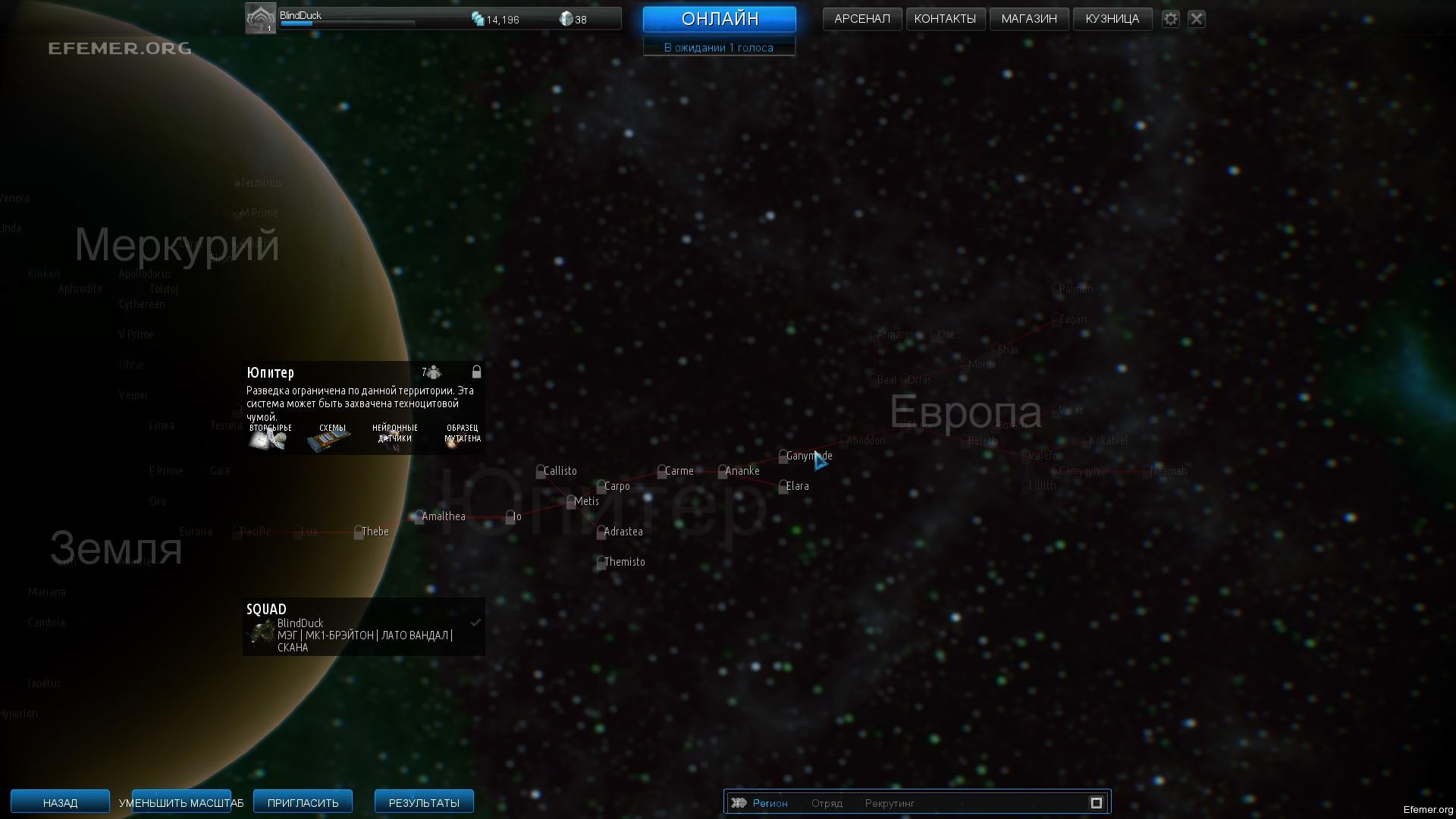Select the Apollodorus node label
The width and height of the screenshot is (1456, 819).
[x=145, y=274]
